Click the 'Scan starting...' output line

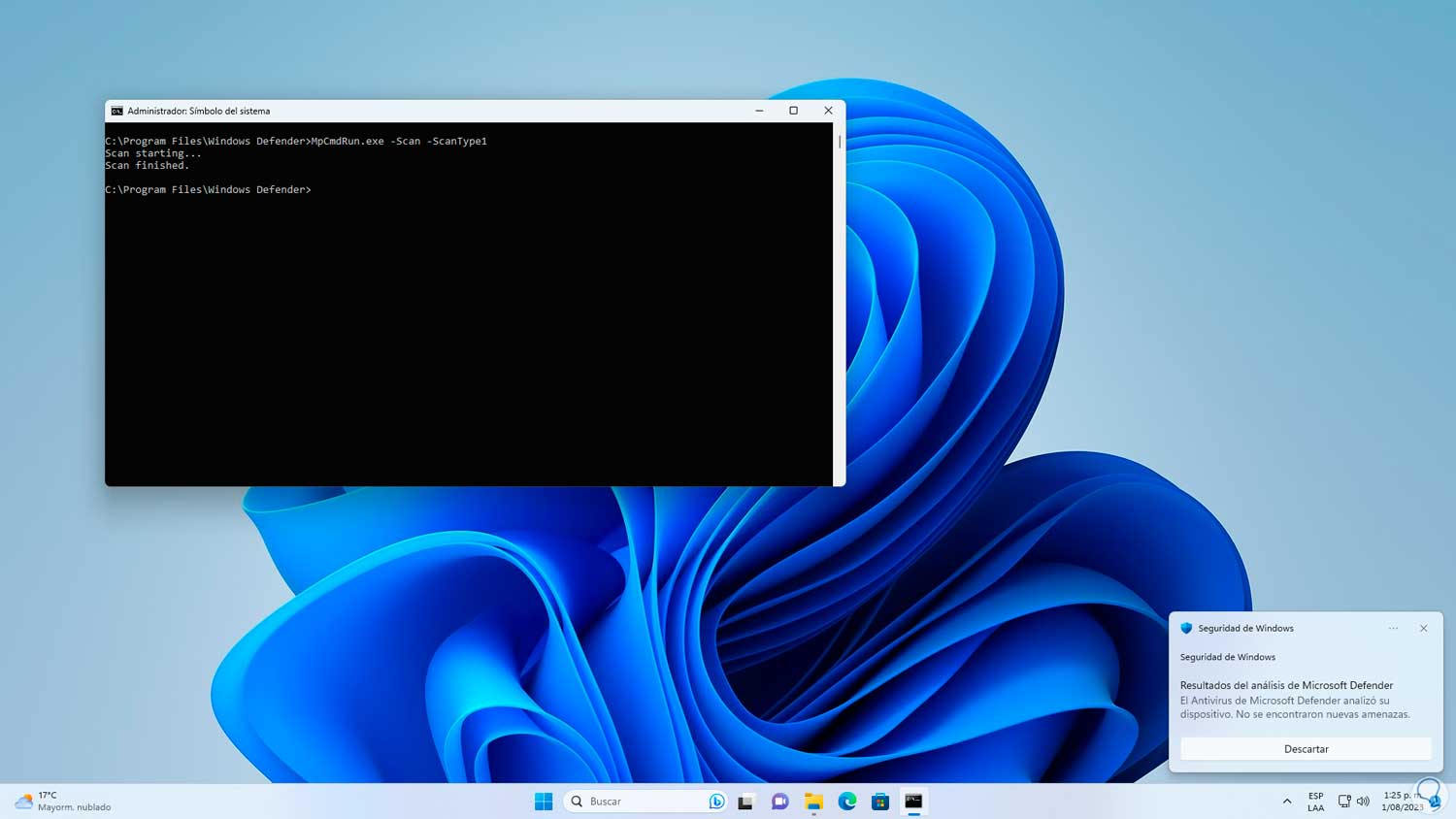tap(153, 153)
